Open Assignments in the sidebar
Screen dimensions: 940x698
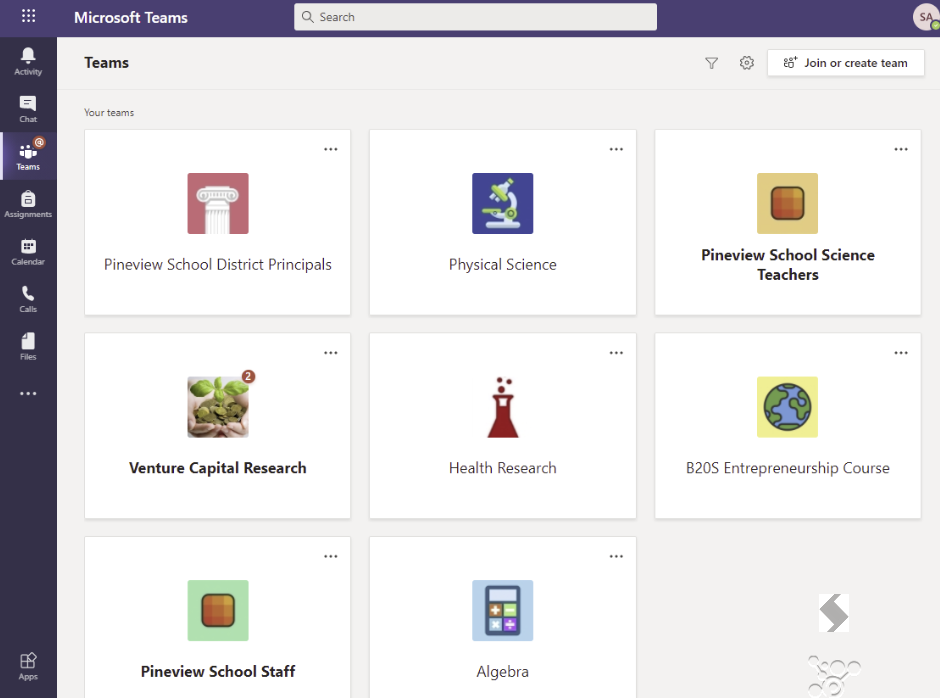coord(28,204)
